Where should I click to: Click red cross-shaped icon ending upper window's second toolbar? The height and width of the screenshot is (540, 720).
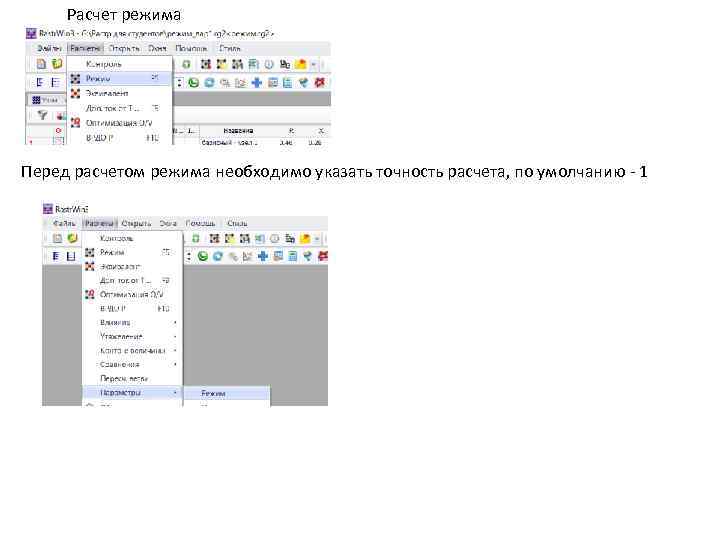click(320, 83)
